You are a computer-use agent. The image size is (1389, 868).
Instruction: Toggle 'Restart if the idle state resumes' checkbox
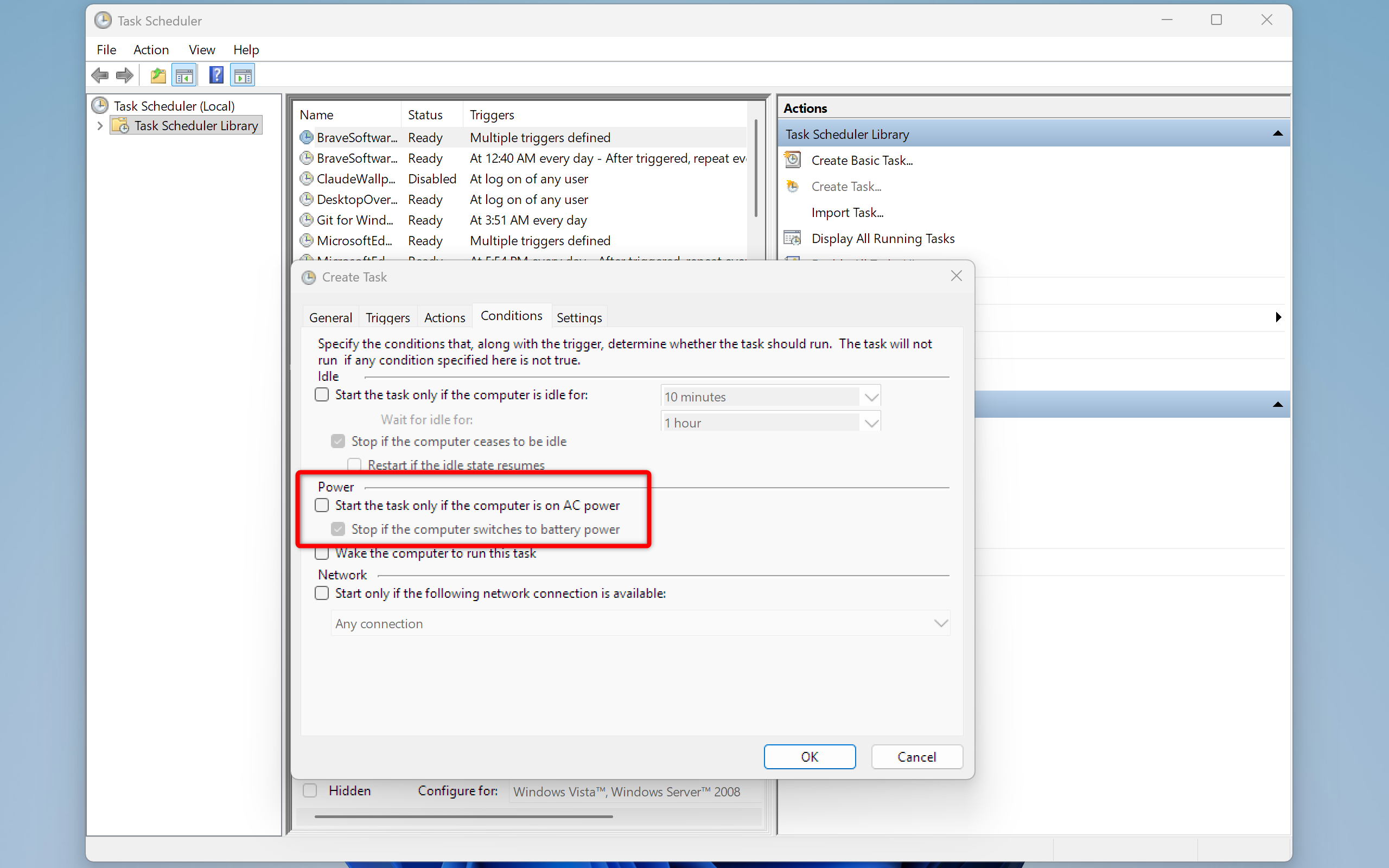[354, 464]
